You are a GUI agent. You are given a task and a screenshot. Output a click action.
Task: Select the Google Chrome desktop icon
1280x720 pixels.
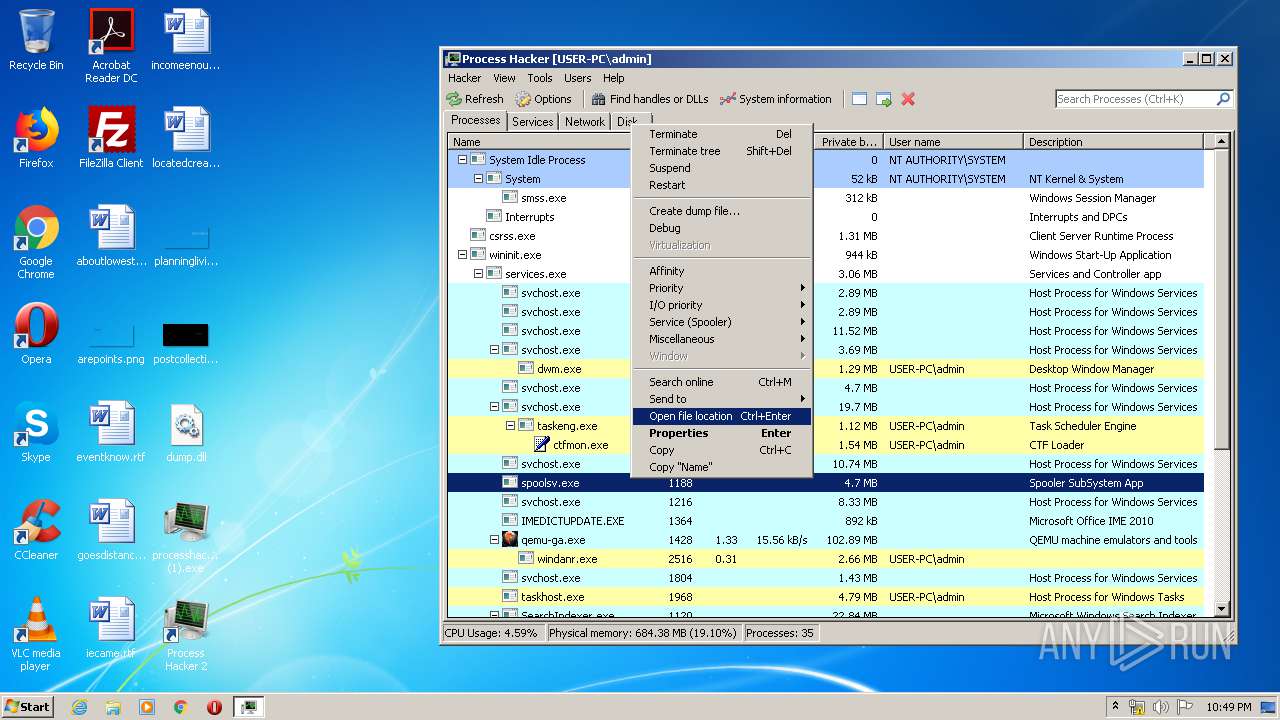pos(36,242)
